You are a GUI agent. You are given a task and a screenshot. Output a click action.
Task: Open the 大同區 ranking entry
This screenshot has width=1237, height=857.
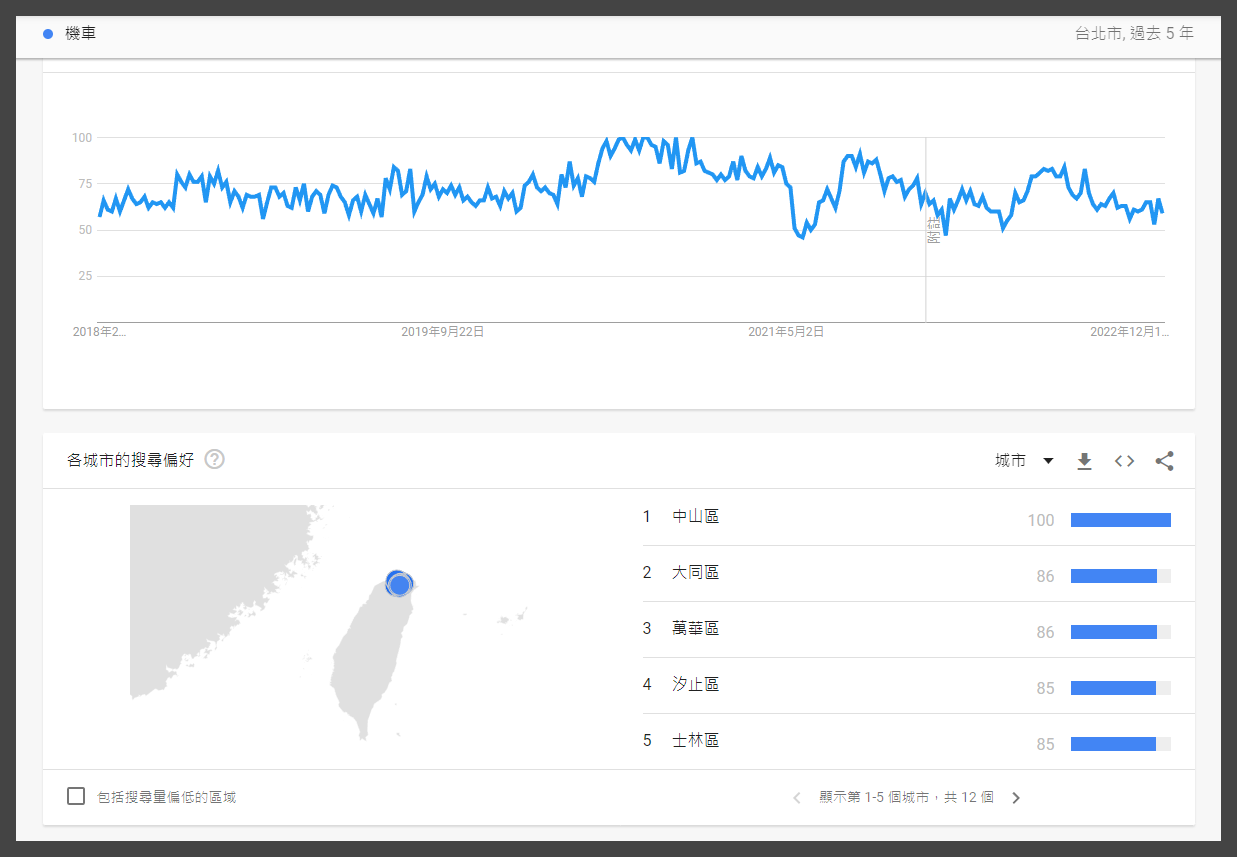click(x=695, y=573)
